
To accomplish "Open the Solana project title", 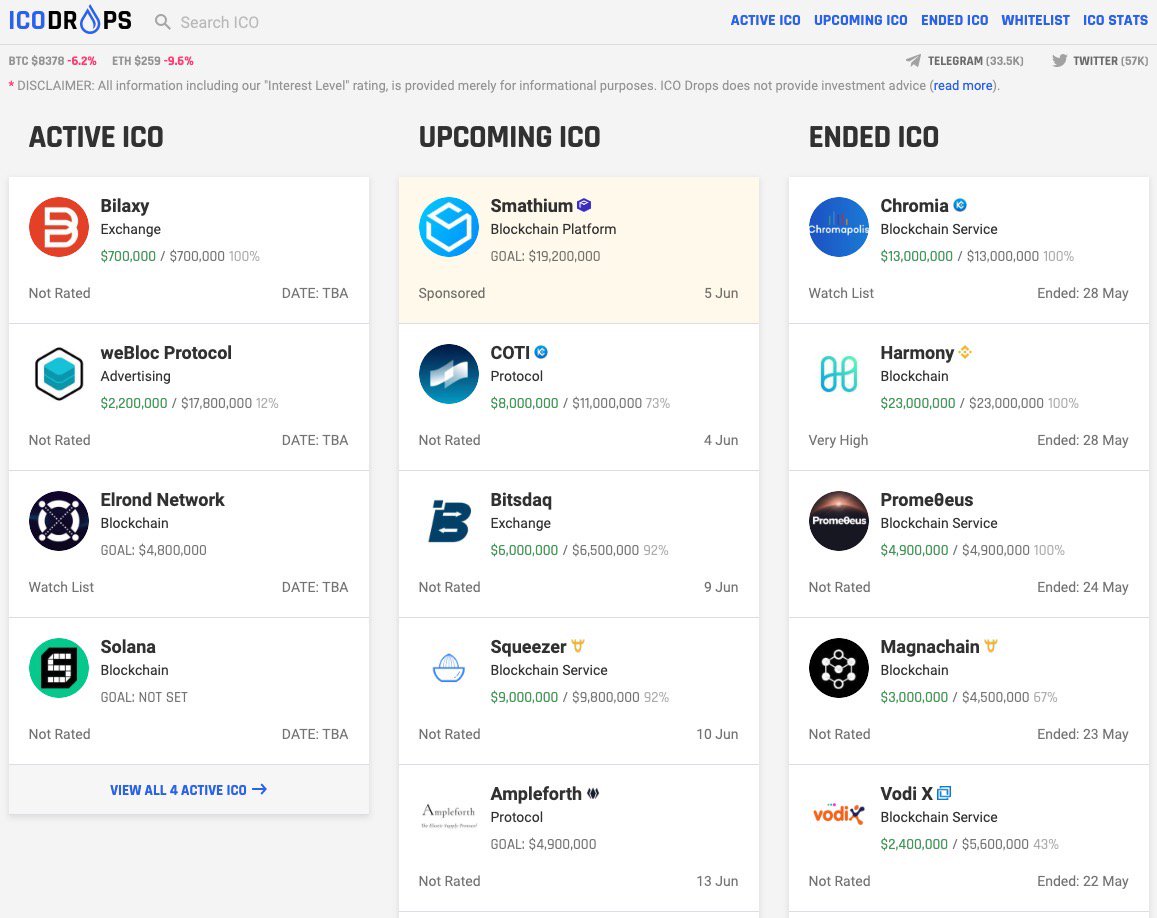I will pos(128,646).
